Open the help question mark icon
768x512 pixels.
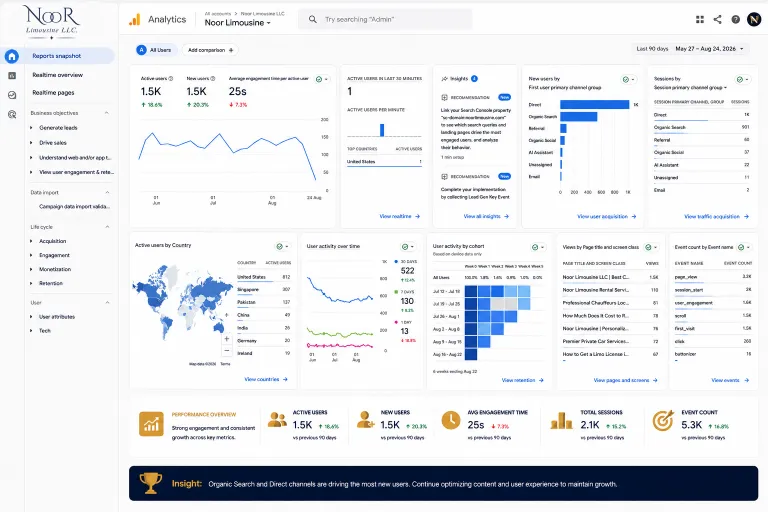coord(736,20)
